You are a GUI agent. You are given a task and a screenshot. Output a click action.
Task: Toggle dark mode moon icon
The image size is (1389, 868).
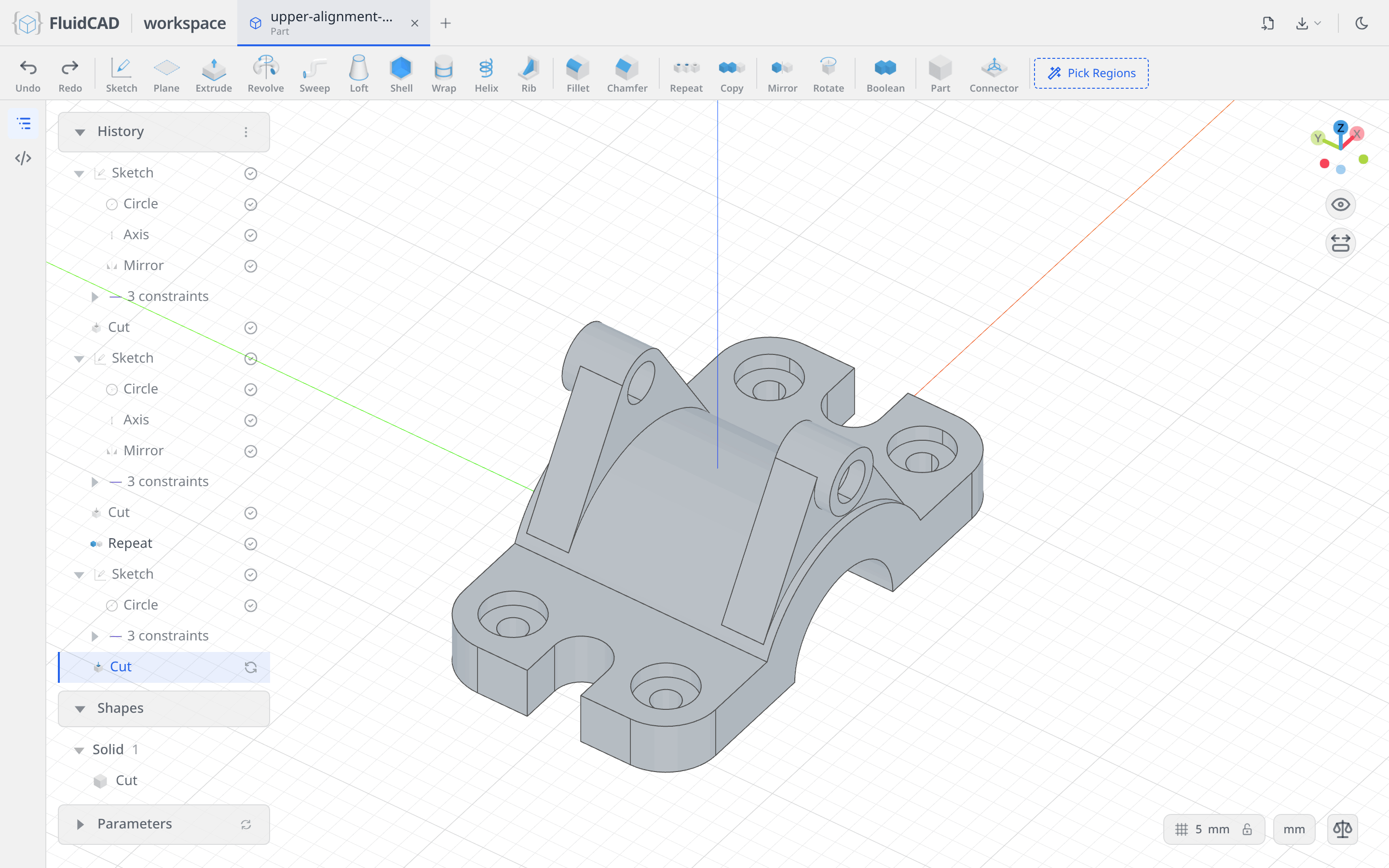pos(1362,23)
